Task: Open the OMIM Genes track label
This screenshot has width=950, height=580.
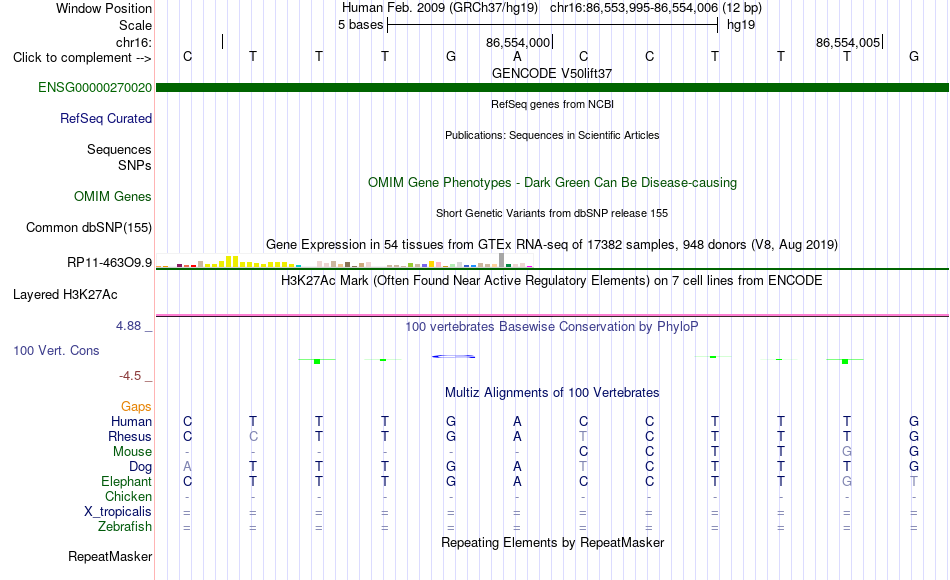Action: click(113, 196)
